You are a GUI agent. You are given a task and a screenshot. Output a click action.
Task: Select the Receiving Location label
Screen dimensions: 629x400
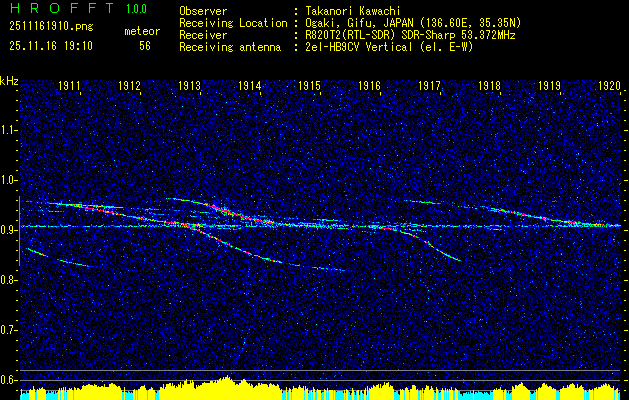[x=233, y=23]
